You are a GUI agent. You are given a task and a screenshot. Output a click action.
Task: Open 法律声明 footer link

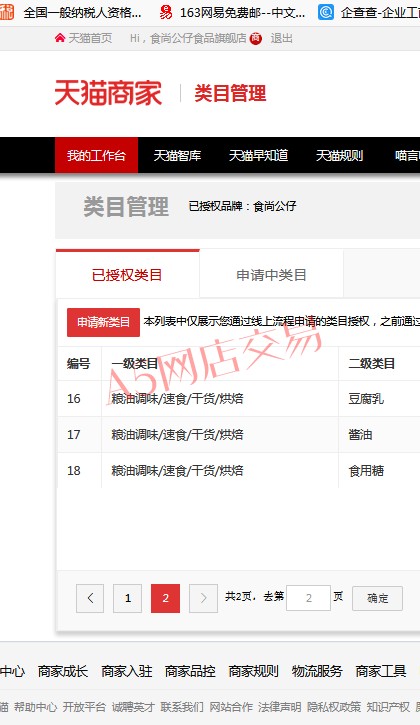coord(280,707)
